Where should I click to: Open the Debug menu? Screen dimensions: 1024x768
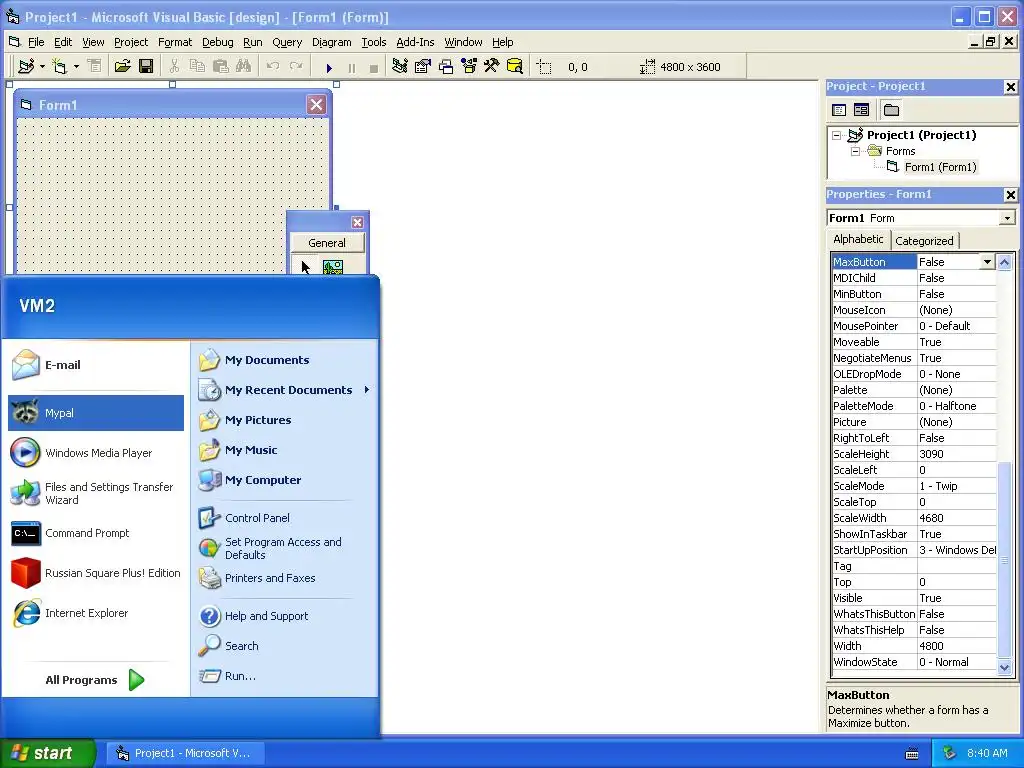pos(217,42)
